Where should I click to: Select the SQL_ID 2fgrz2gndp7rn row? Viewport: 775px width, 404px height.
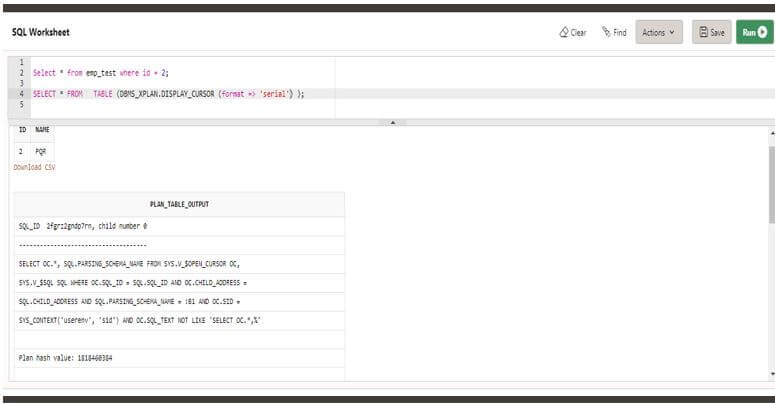(x=179, y=226)
